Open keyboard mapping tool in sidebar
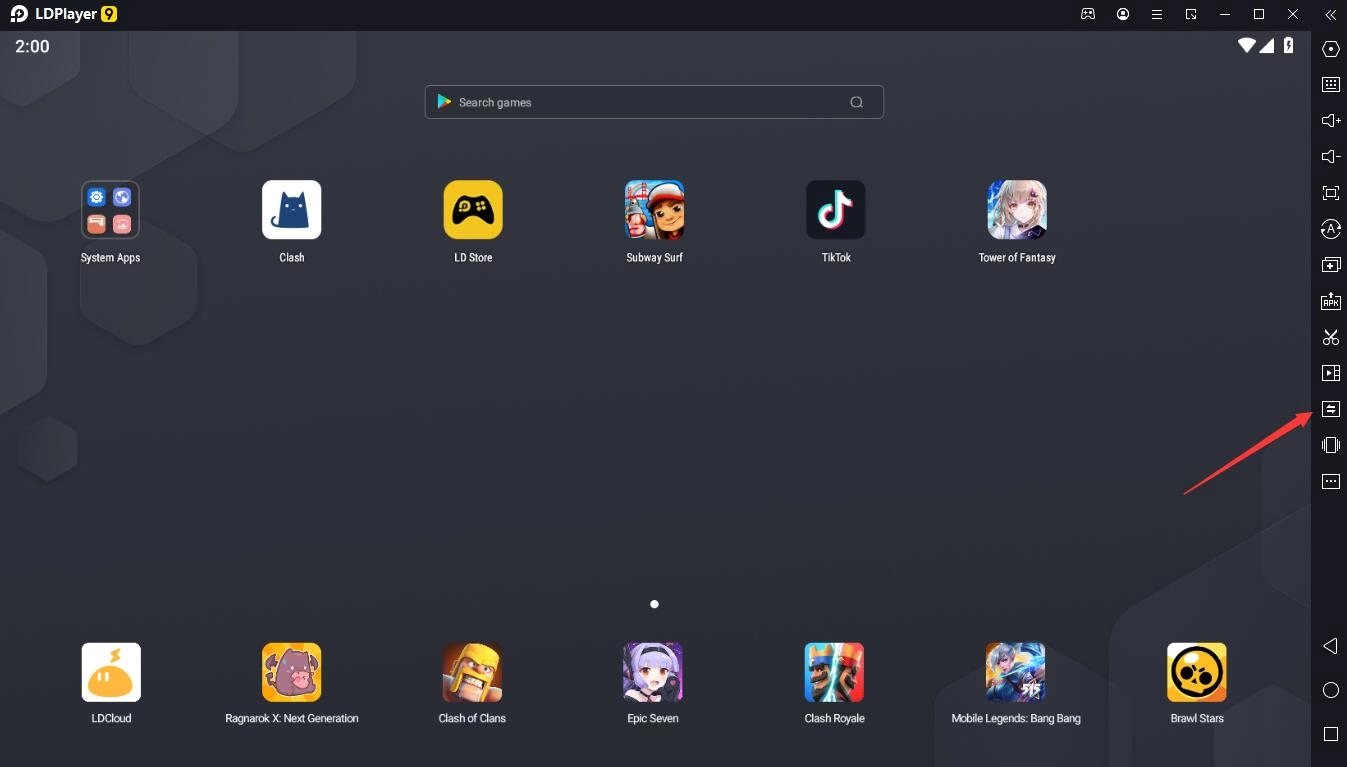1347x767 pixels. (x=1331, y=85)
